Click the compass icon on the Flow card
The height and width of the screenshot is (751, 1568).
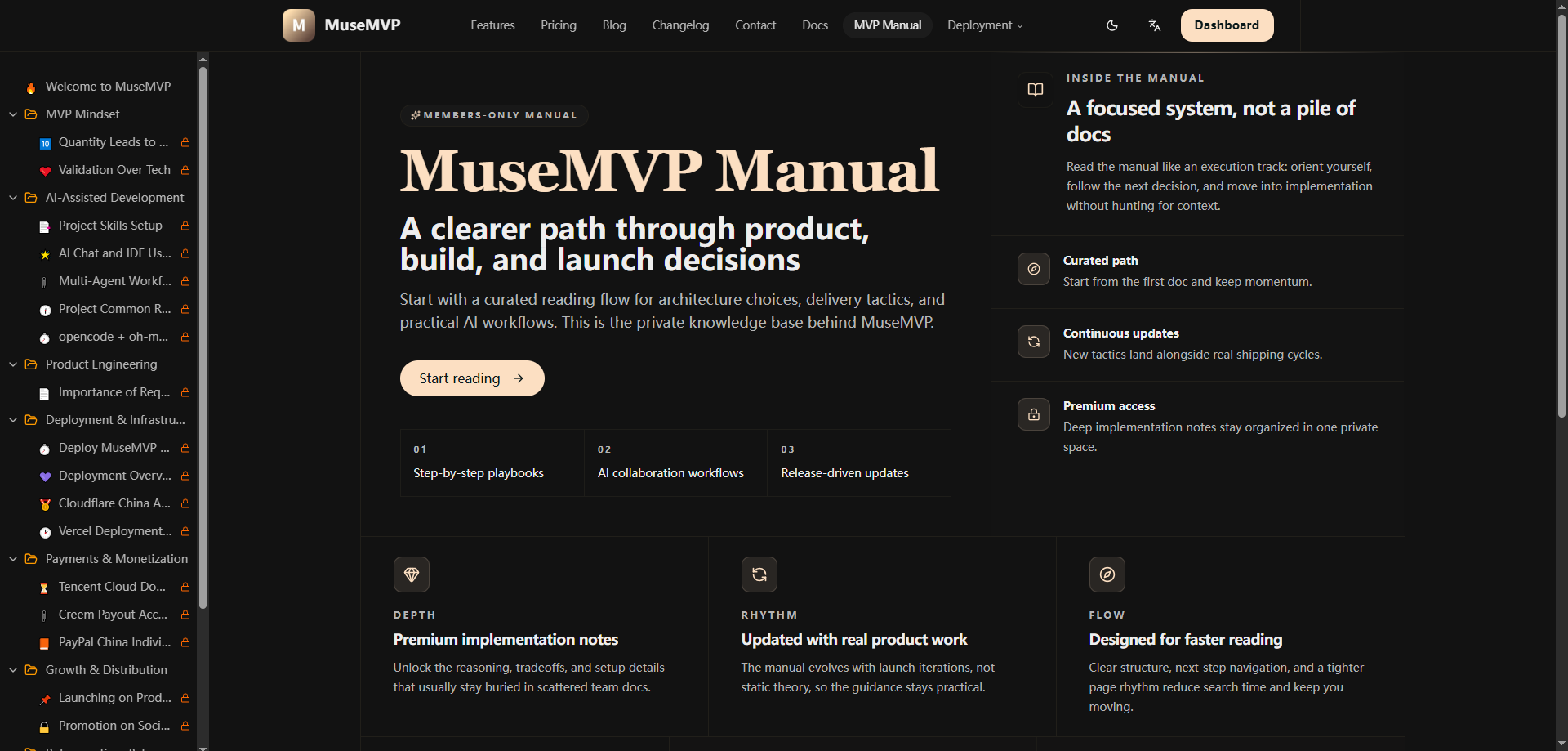pyautogui.click(x=1107, y=574)
